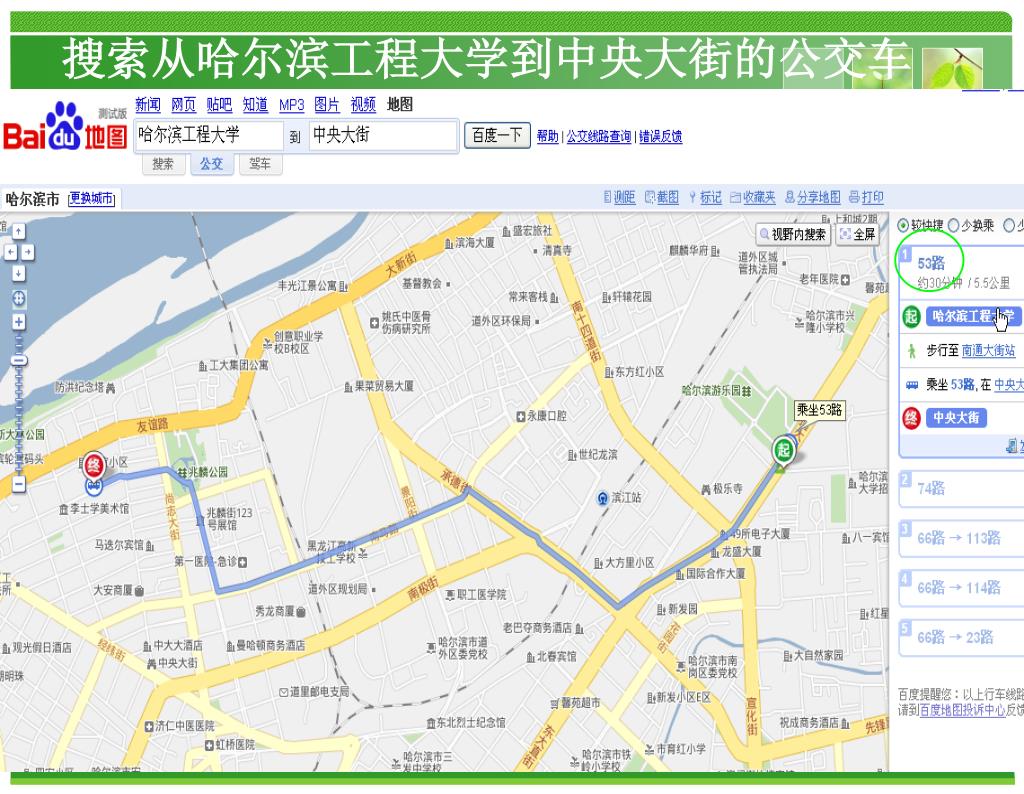
Task: Expand route 3 66路 → 113路
Action: 961,538
